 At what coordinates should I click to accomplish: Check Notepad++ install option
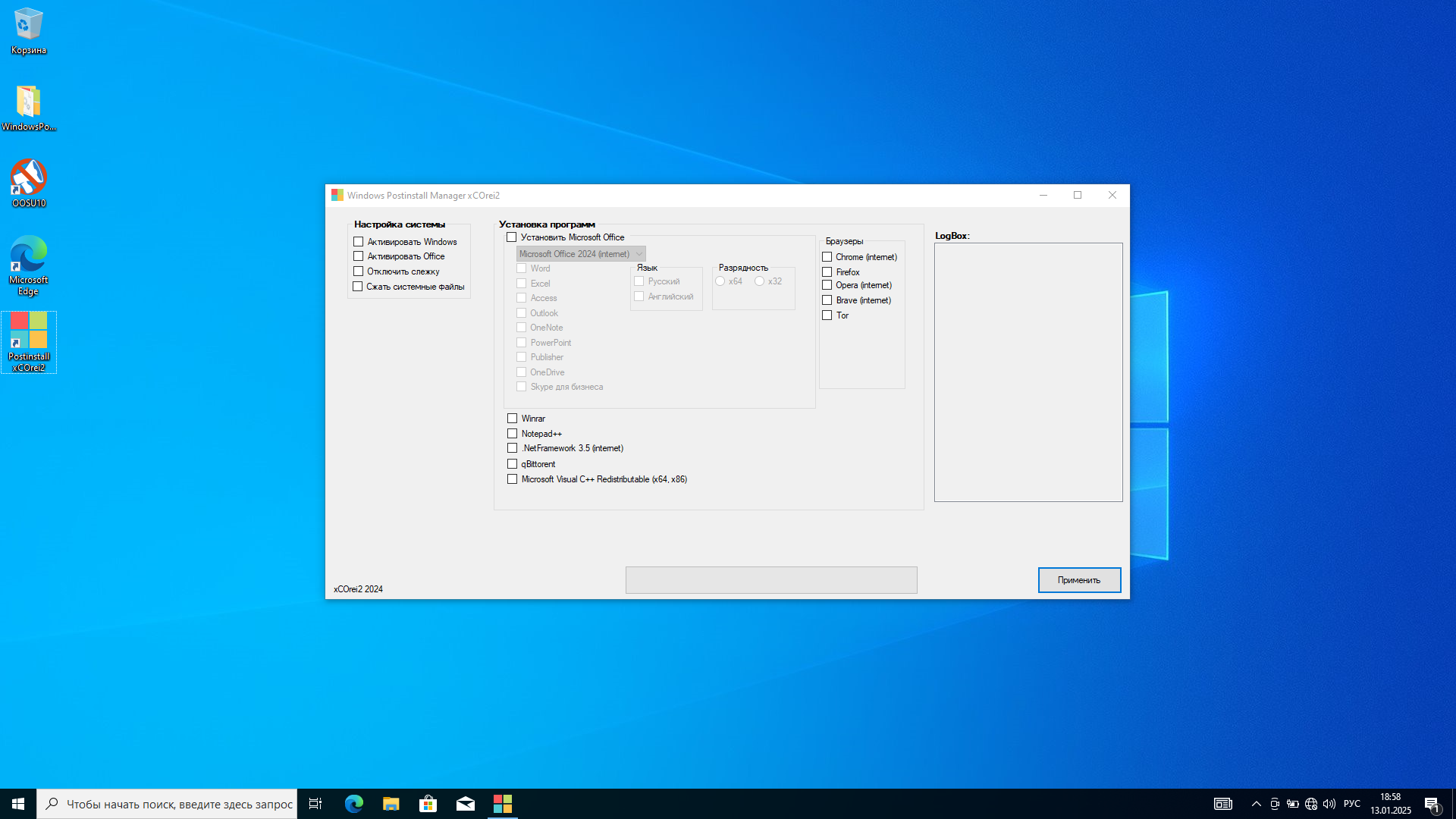pyautogui.click(x=513, y=434)
